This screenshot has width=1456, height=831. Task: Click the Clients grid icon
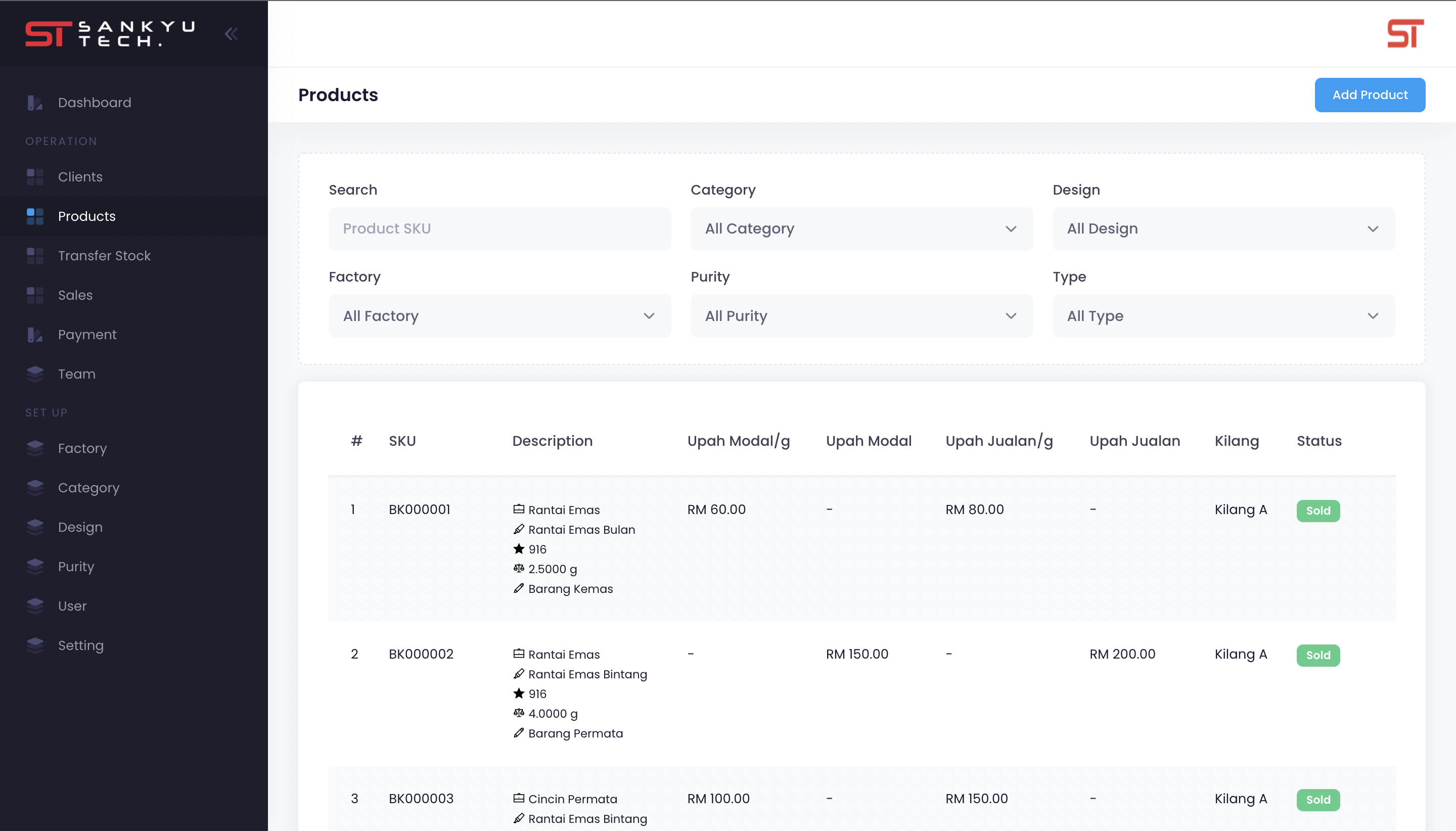pos(35,177)
